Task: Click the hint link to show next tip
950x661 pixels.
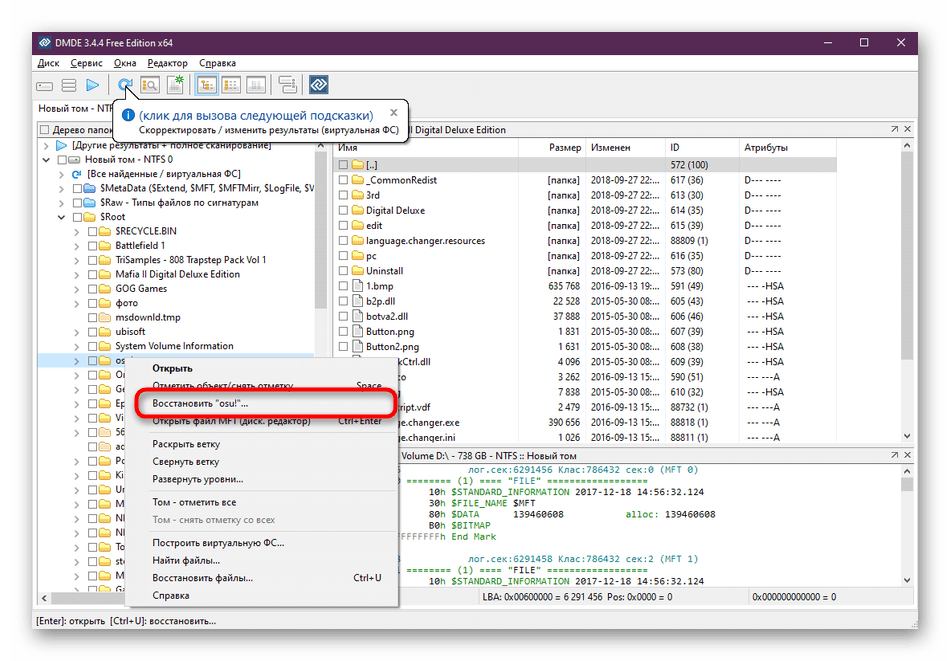Action: tap(256, 114)
